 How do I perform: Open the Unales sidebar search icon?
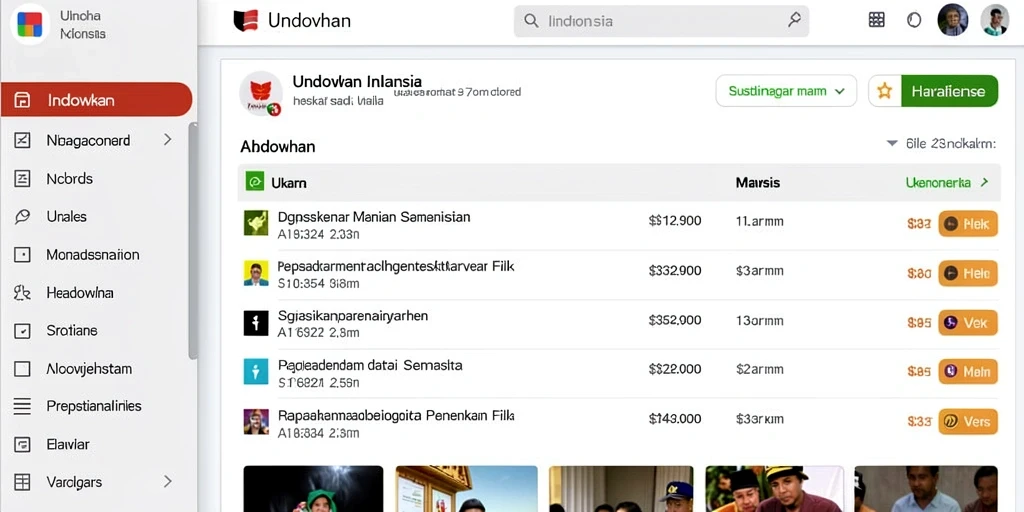coord(22,217)
